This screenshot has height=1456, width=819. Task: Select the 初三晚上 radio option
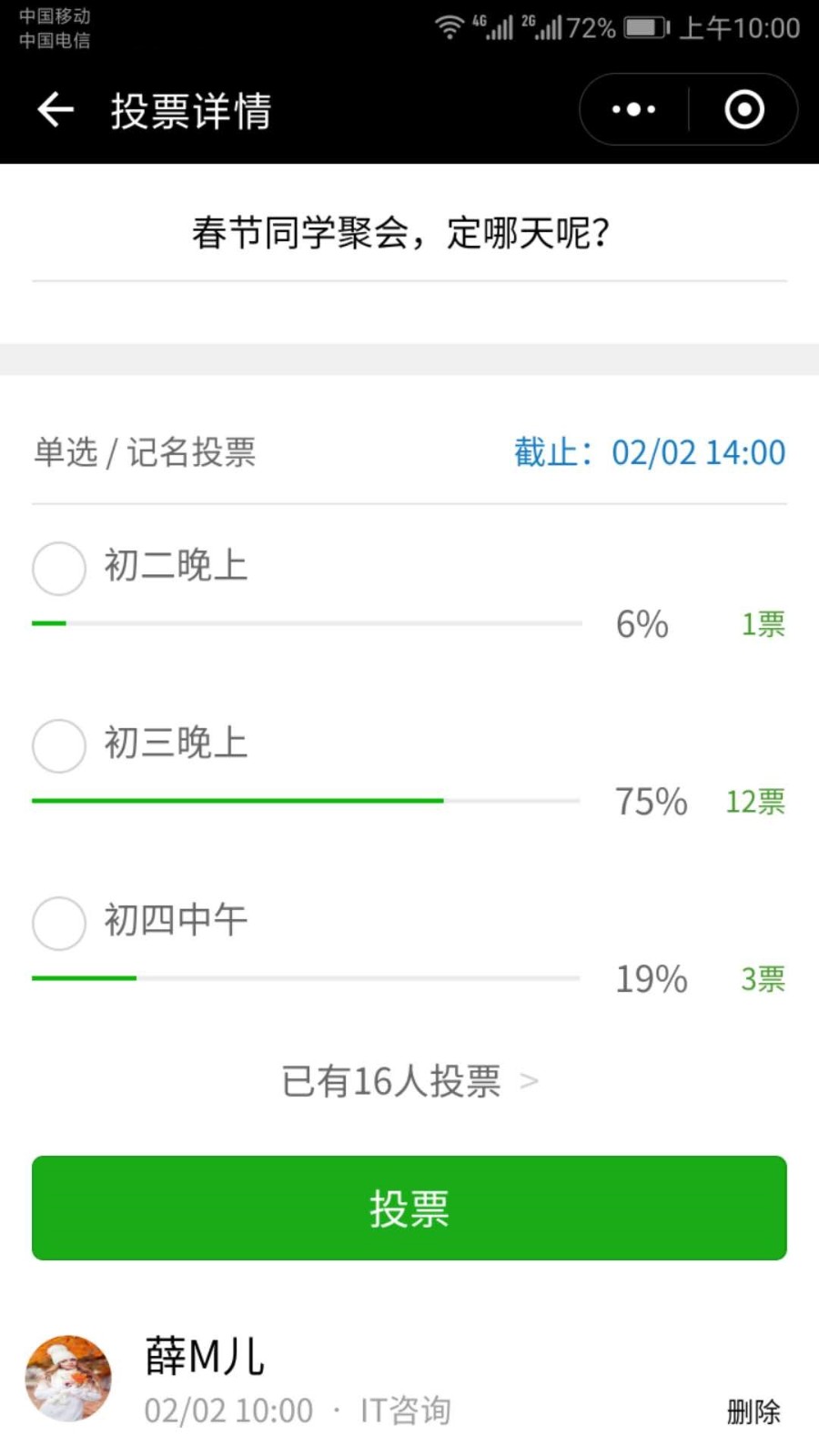pos(59,745)
